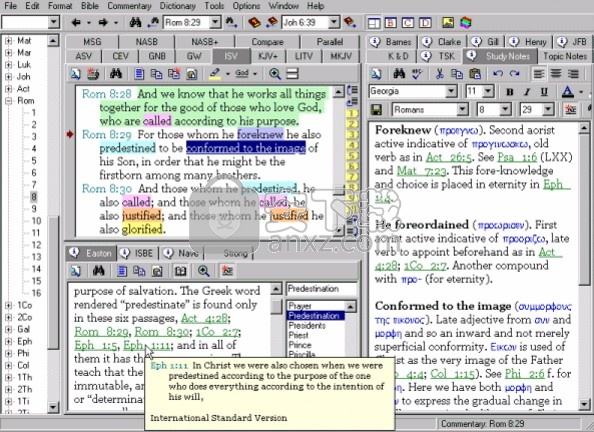Screen dimensions: 594x432
Task: Toggle the split horizontal bars icon in Bible toolbar
Action: [x=292, y=74]
